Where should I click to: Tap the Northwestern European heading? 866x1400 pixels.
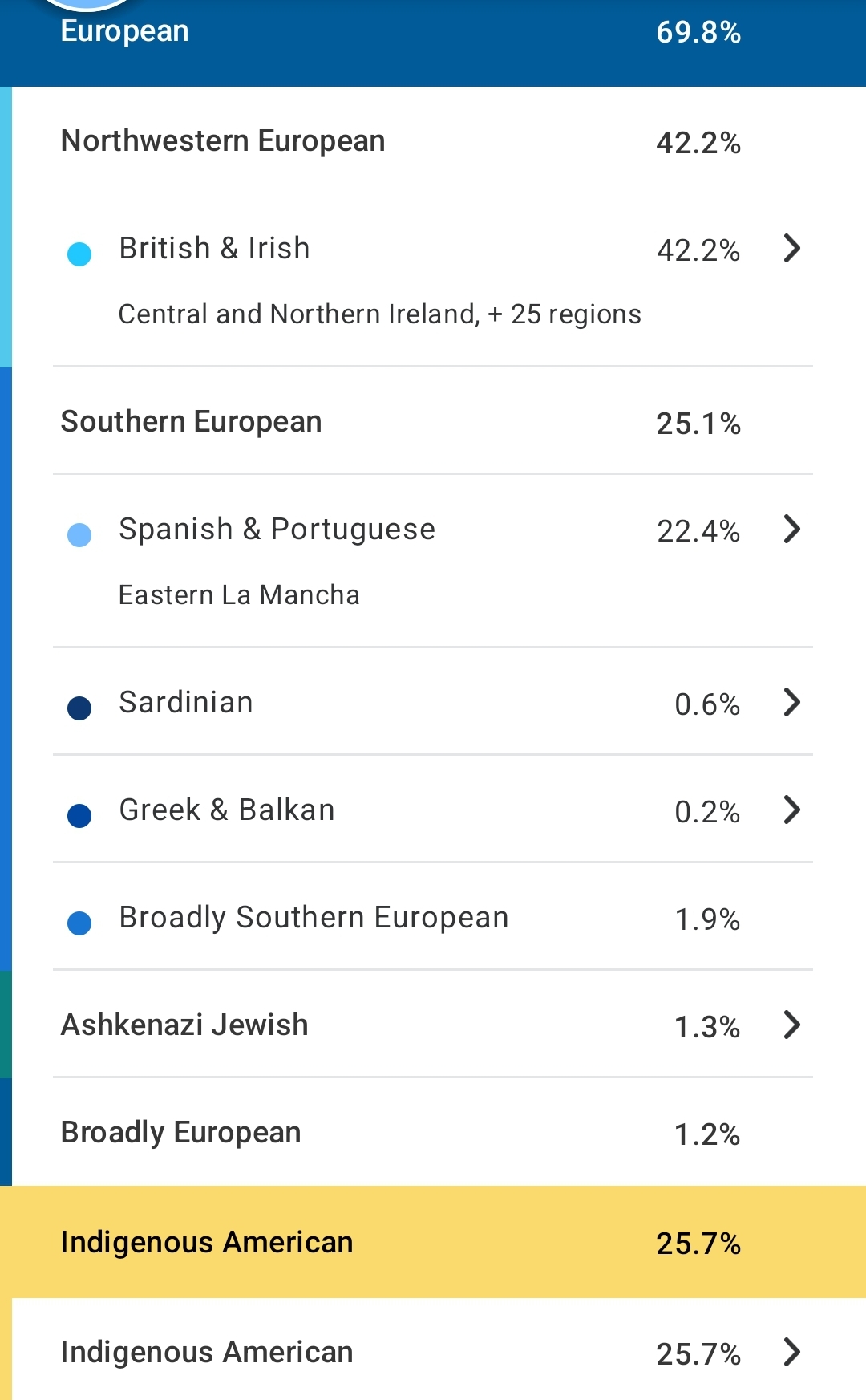[223, 141]
